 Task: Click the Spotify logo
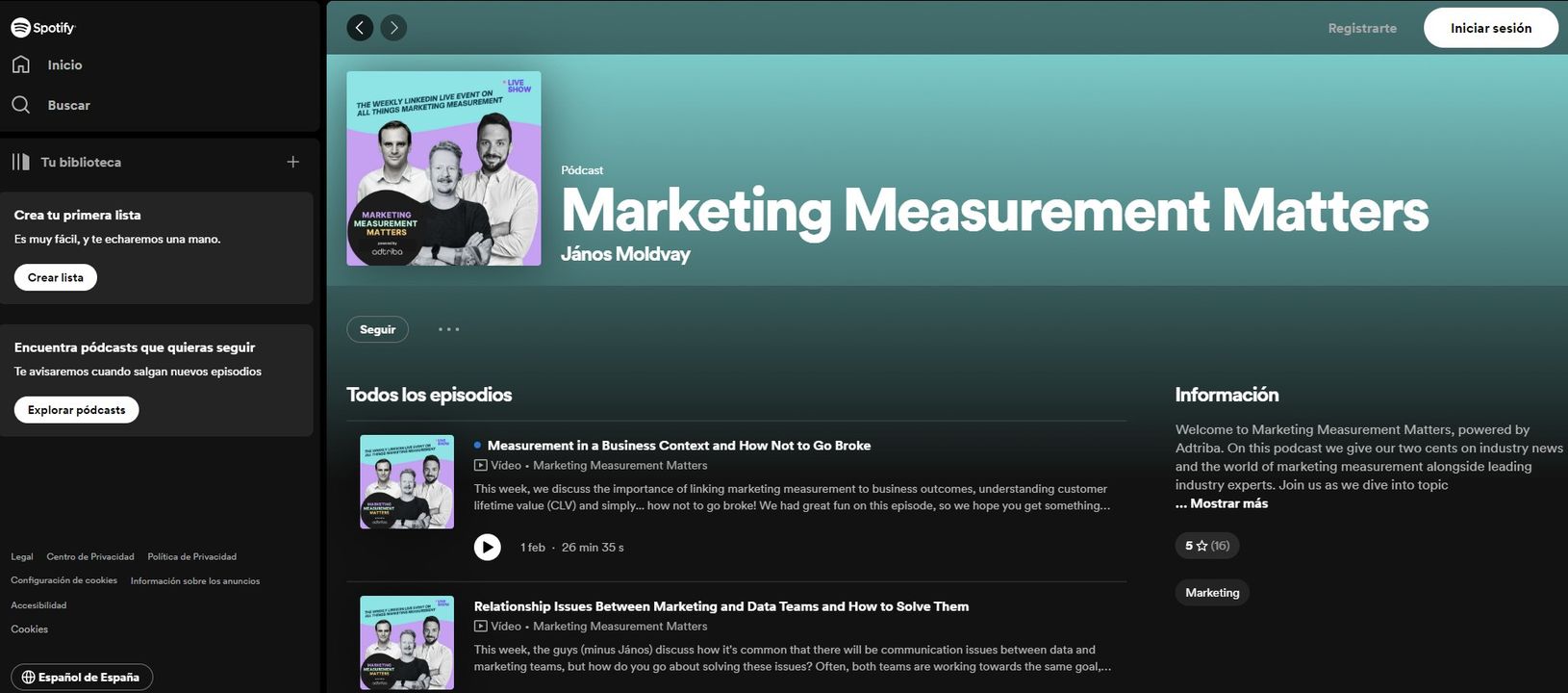click(x=42, y=28)
